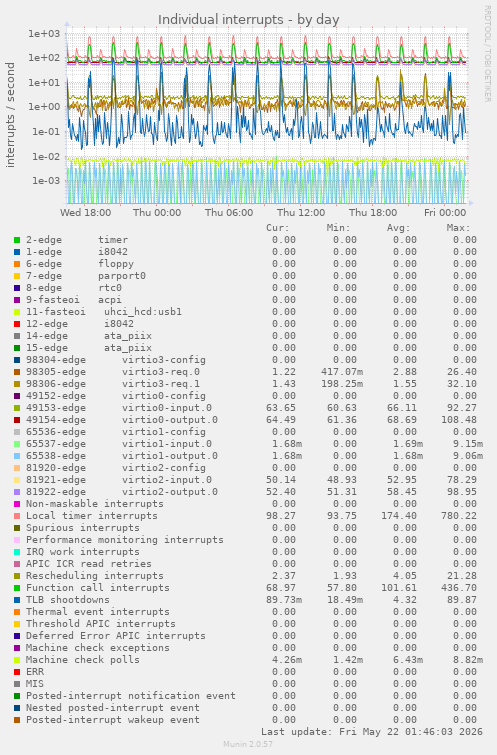
Task: Click the swatch for Rescheduling interrupts
Action: (x=17, y=576)
